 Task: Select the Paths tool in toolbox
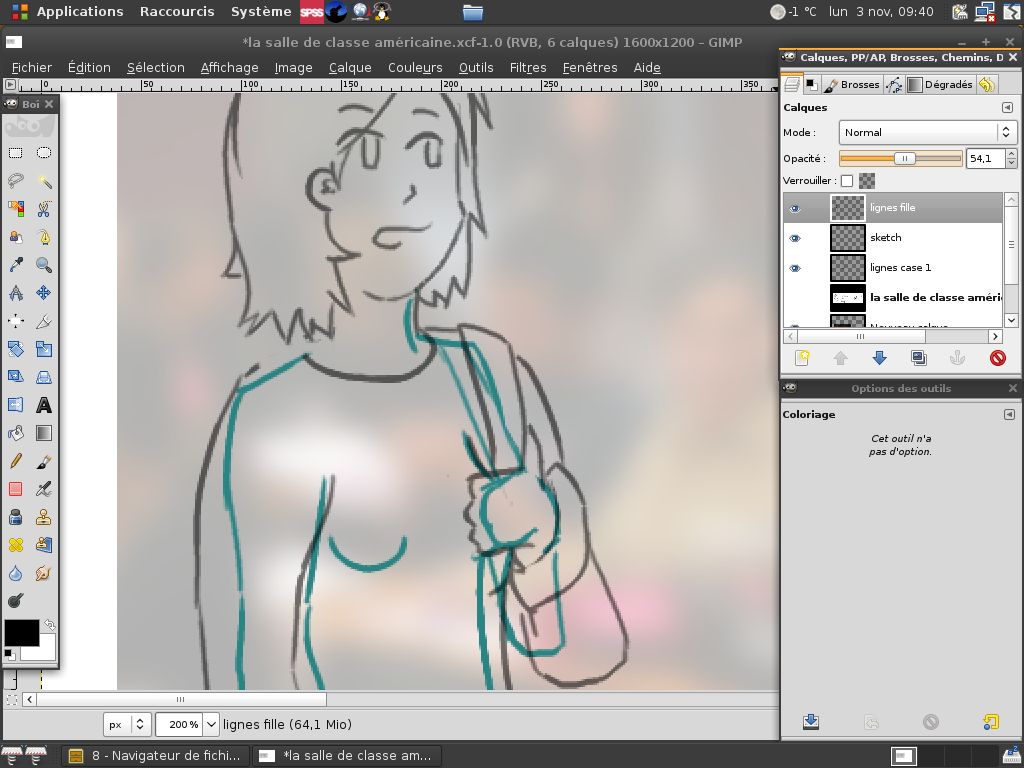tap(44, 237)
